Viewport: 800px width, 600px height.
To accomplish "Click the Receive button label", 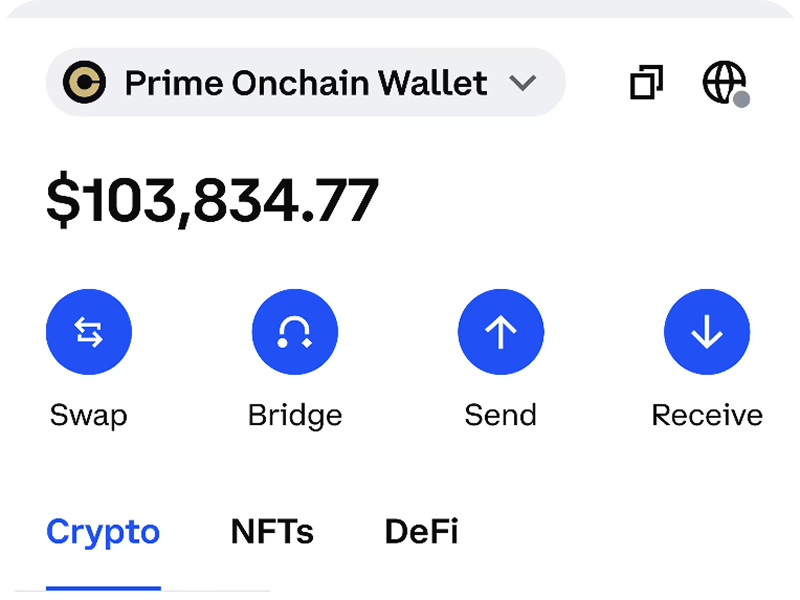I will pos(707,414).
